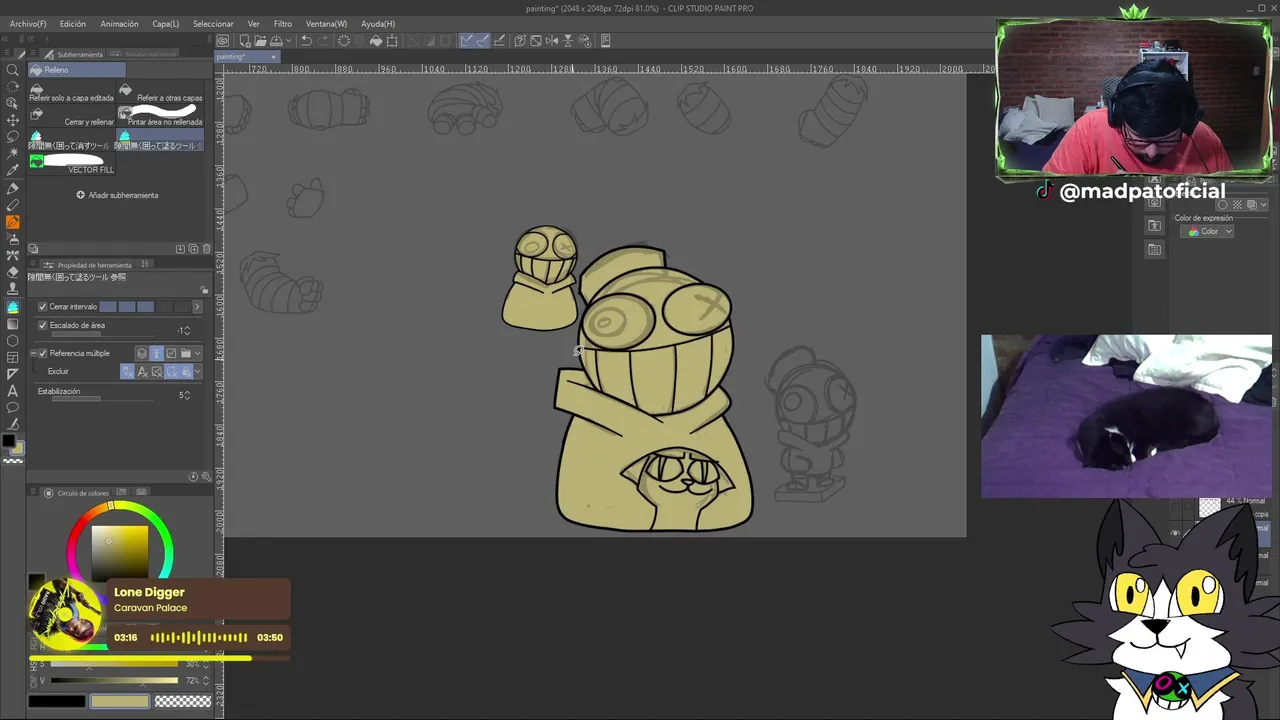The image size is (1280, 720).
Task: Select the orange highlighted Brush tool
Action: pyautogui.click(x=12, y=222)
